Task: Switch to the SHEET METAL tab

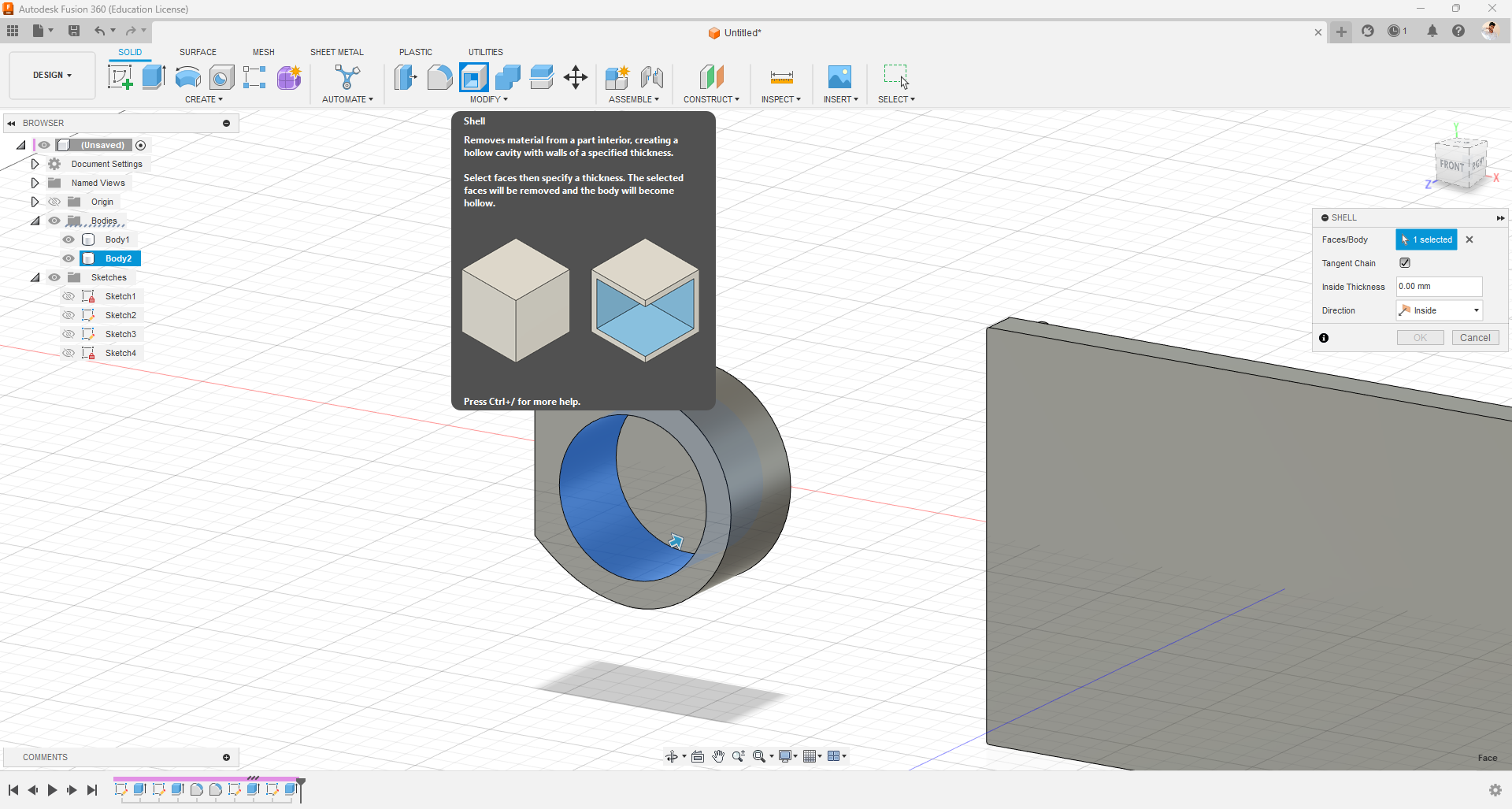Action: (x=336, y=52)
